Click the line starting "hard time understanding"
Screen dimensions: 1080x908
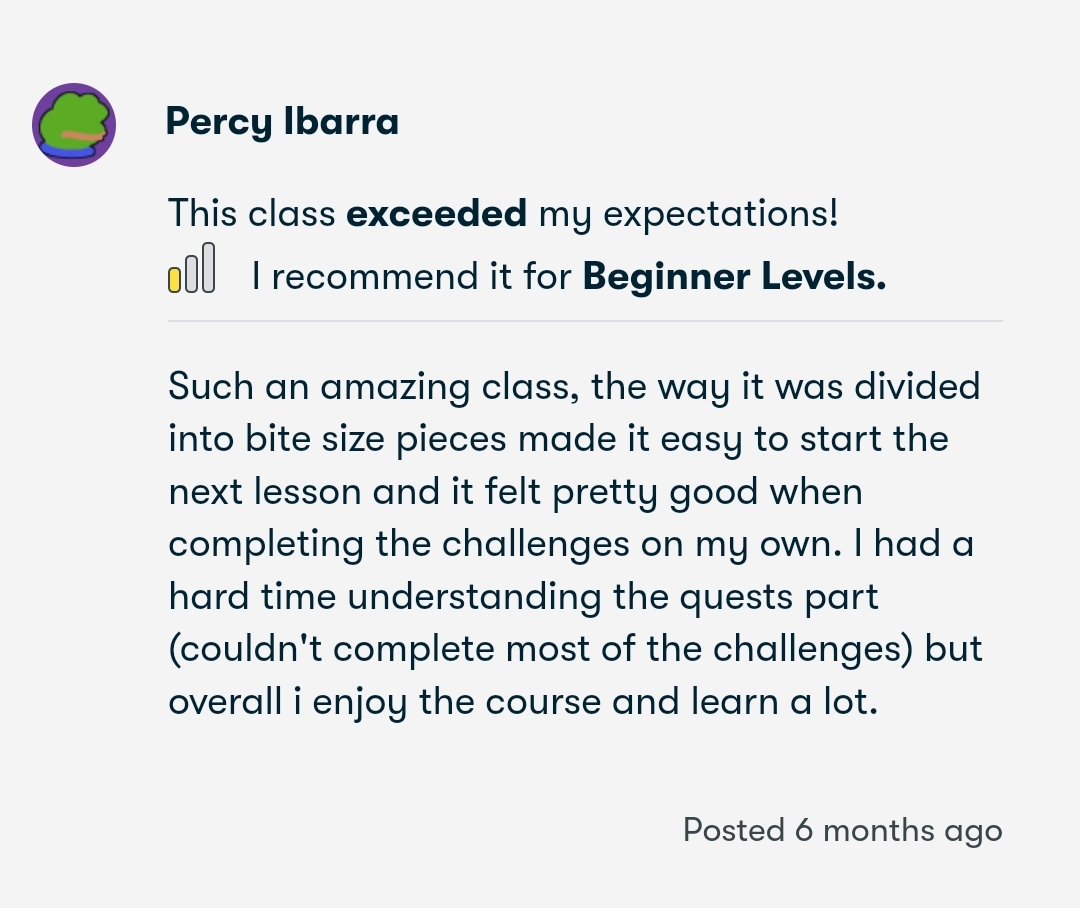(x=523, y=597)
